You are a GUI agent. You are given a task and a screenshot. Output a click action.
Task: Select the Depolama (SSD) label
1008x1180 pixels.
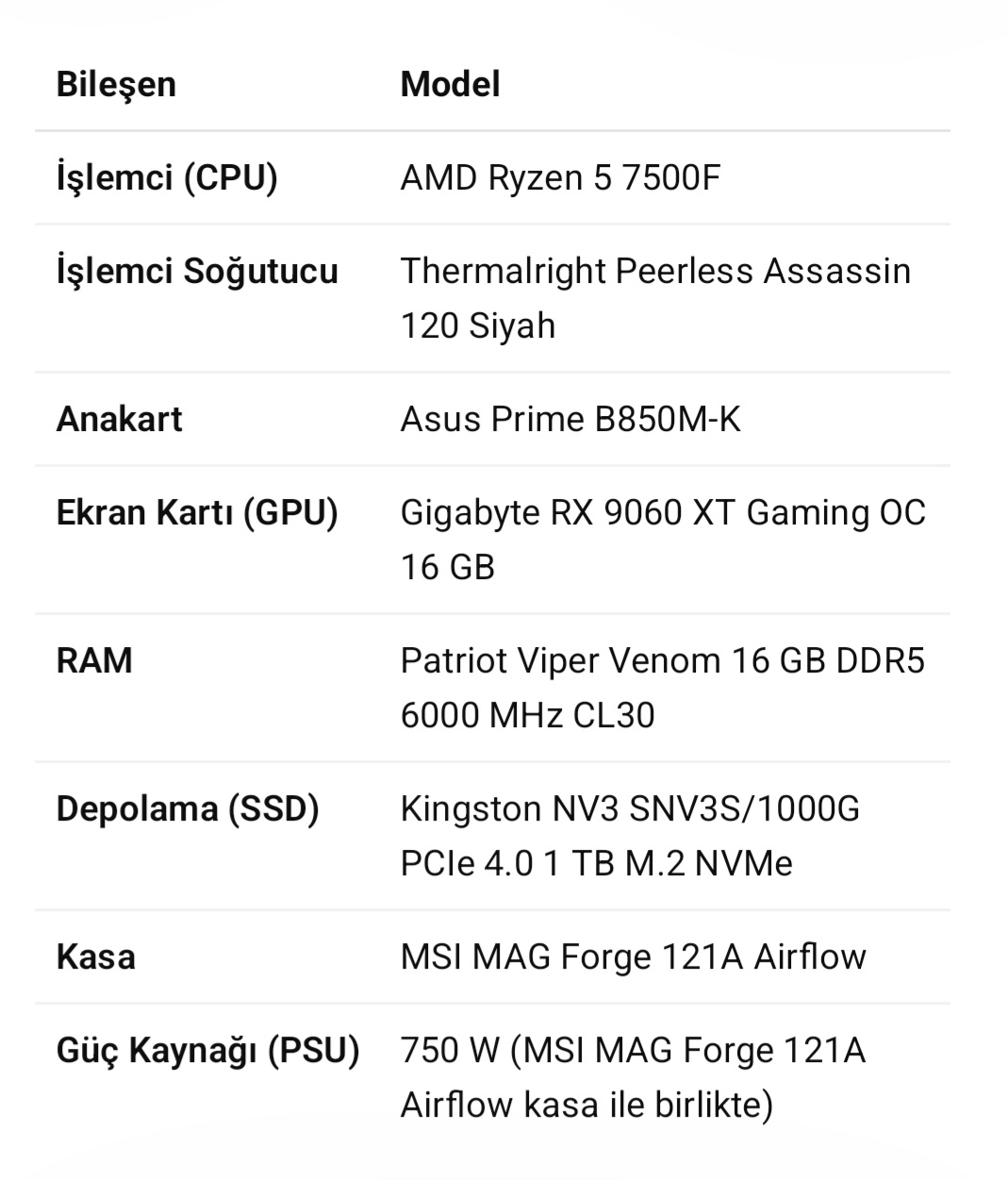[x=188, y=809]
